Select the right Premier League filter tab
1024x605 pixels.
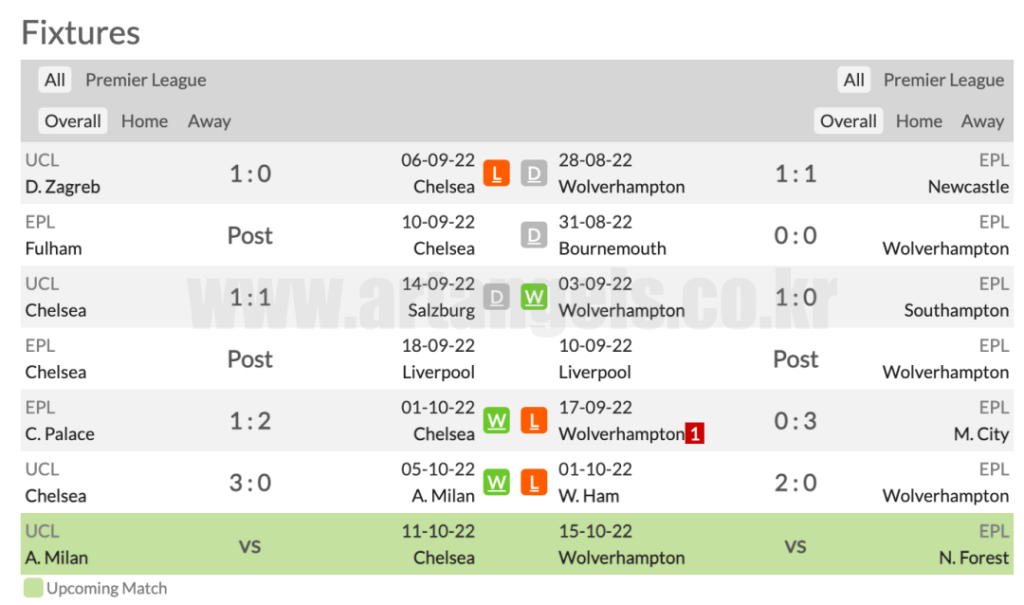coord(944,80)
